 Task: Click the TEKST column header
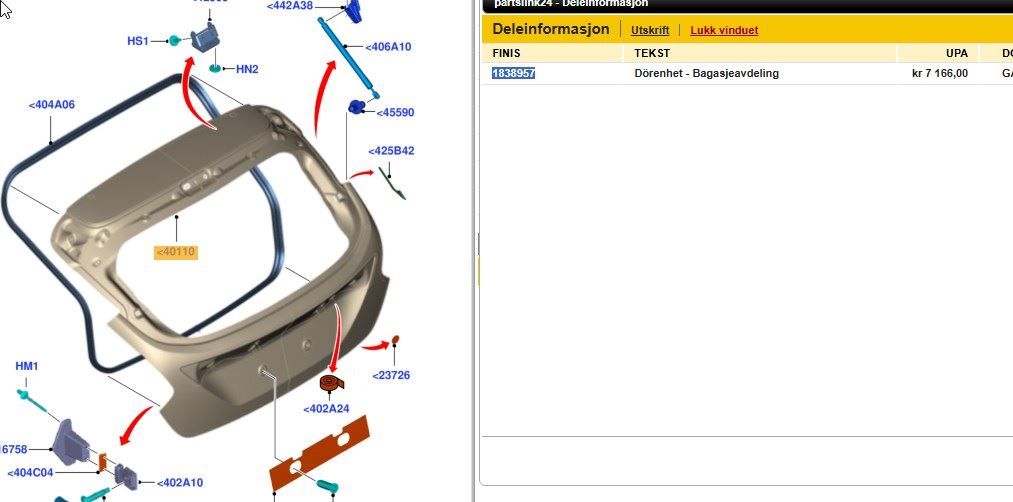(652, 53)
